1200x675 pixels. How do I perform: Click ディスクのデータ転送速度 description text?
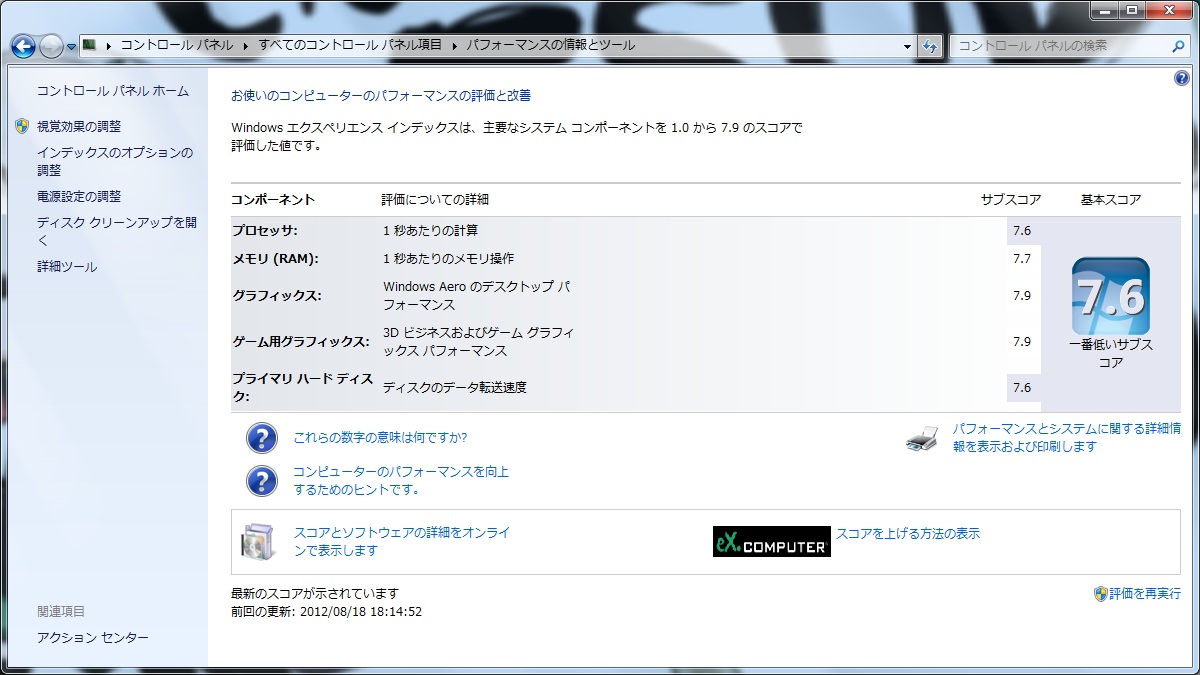pyautogui.click(x=455, y=388)
